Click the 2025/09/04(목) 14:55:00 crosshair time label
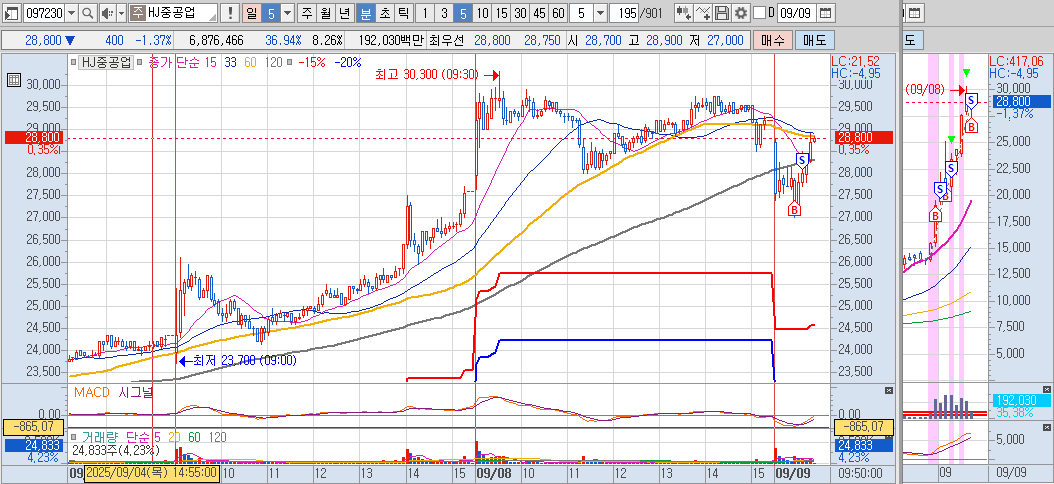This screenshot has width=1054, height=484. (x=151, y=473)
